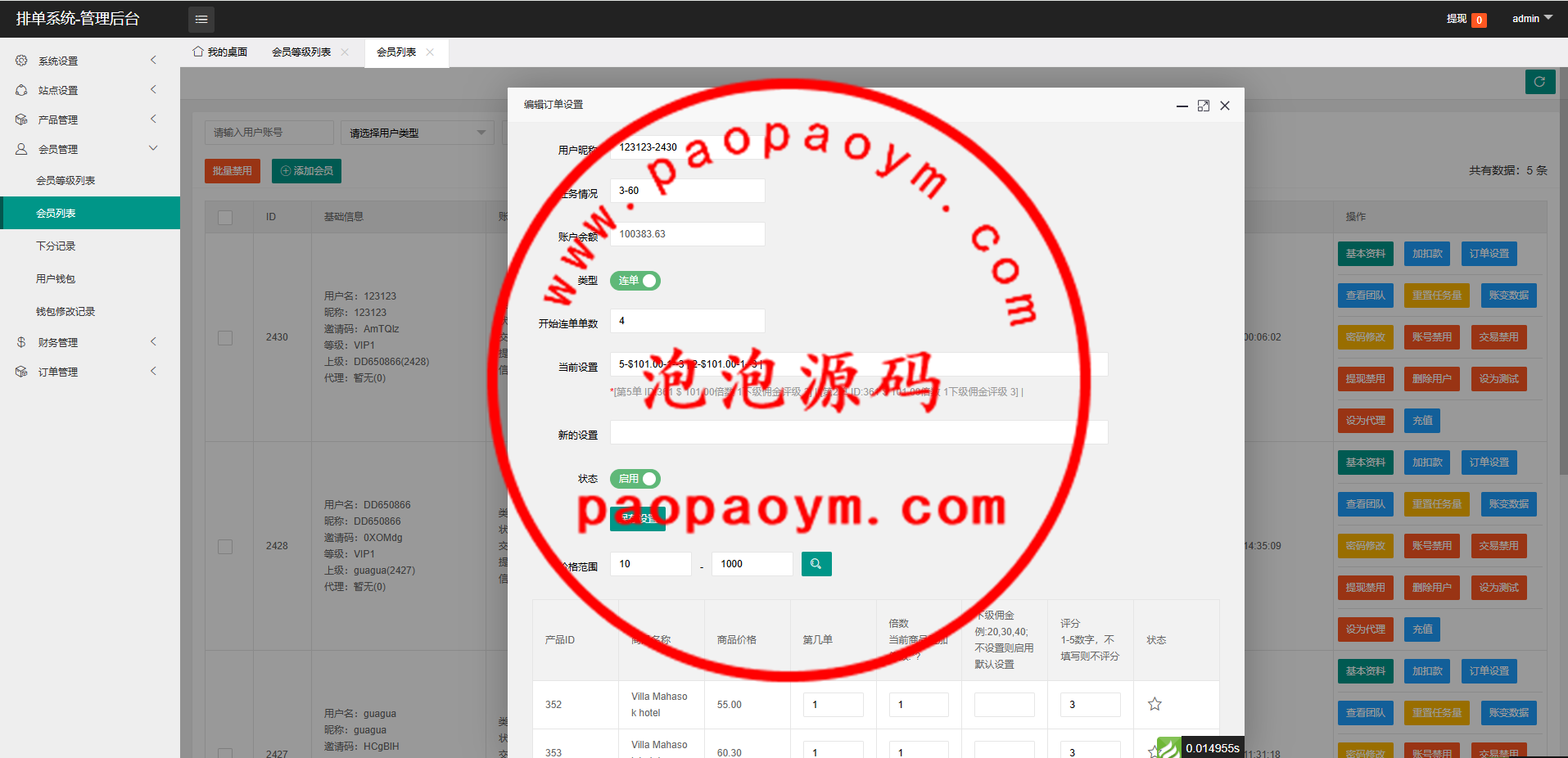
Task: Open 下分记录 in the sidebar
Action: point(56,246)
